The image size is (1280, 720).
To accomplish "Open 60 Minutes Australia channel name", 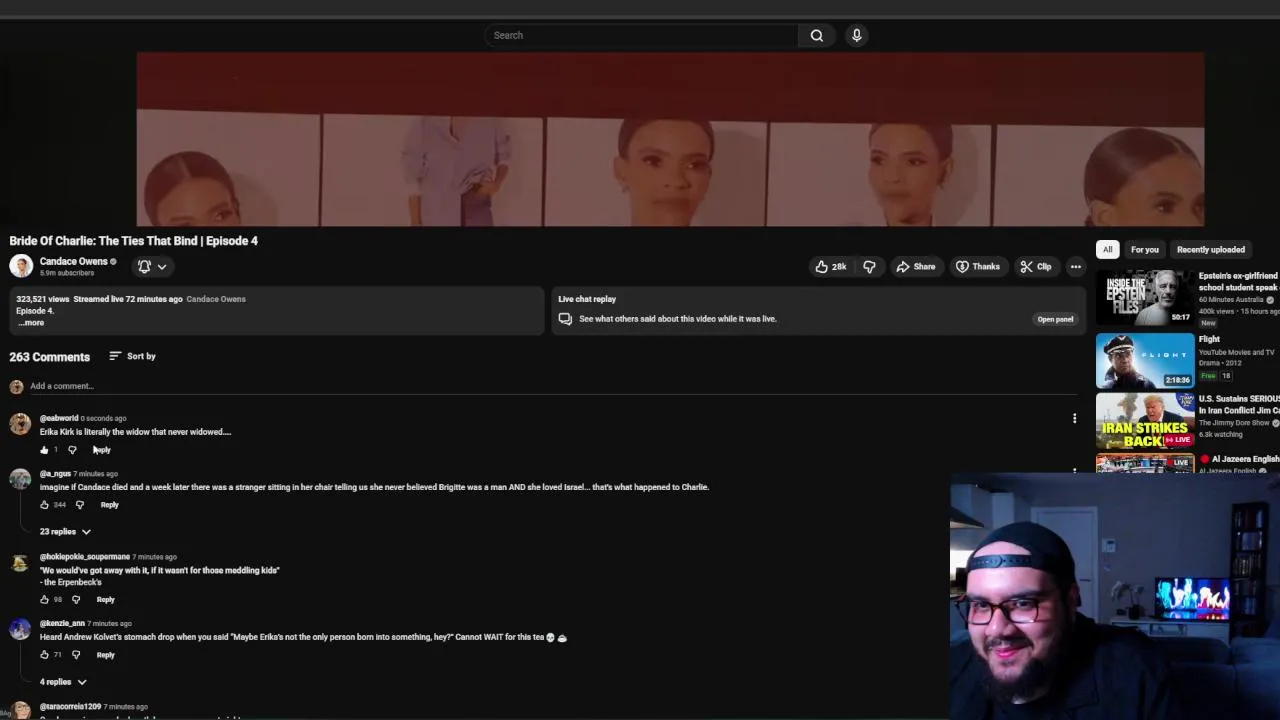I will tap(1231, 300).
